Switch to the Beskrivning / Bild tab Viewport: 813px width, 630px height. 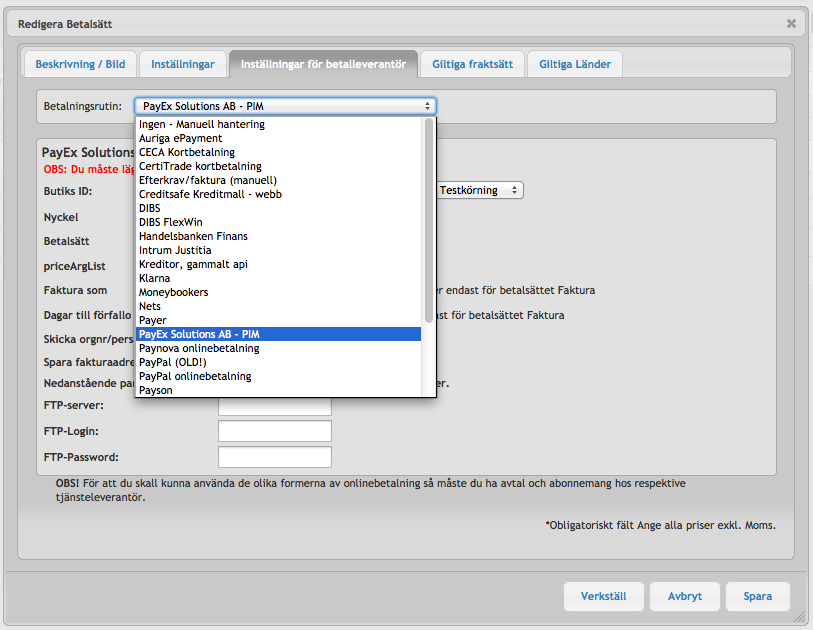pyautogui.click(x=80, y=64)
